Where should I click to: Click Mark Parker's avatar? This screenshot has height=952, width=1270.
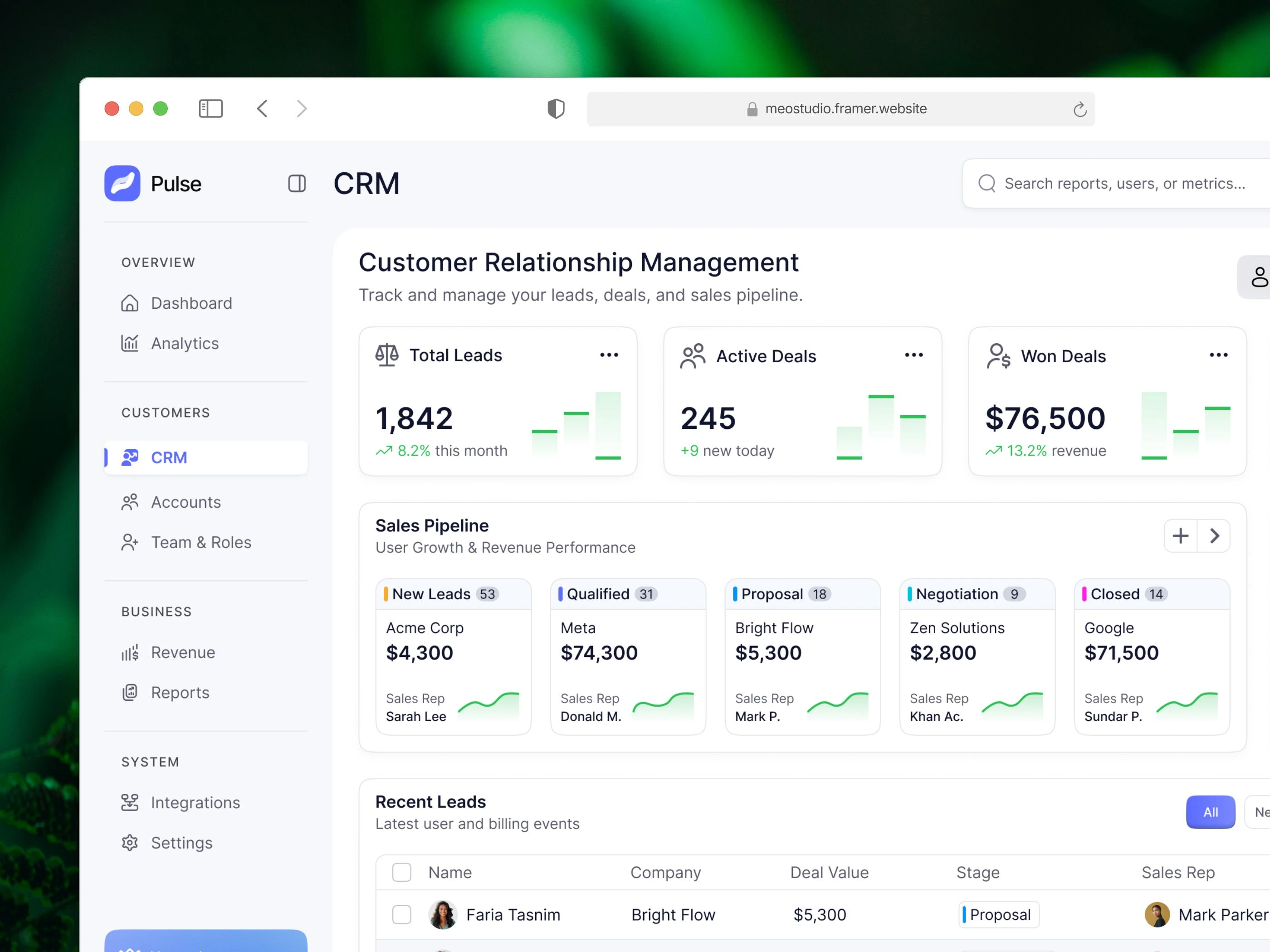(x=1157, y=915)
